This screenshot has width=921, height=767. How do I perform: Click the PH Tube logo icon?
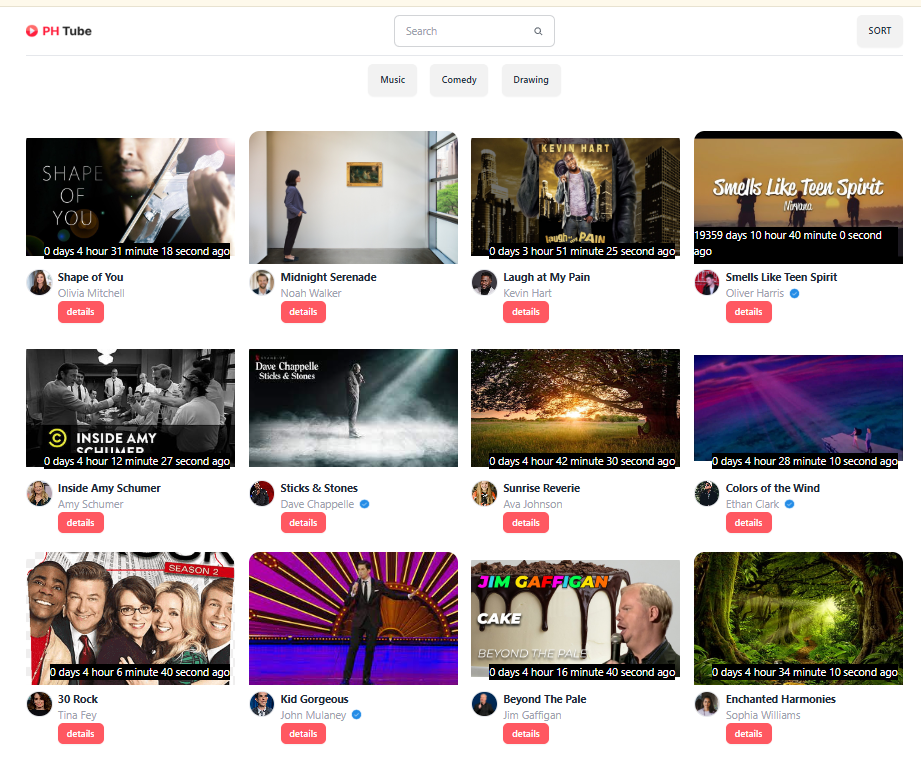[32, 31]
